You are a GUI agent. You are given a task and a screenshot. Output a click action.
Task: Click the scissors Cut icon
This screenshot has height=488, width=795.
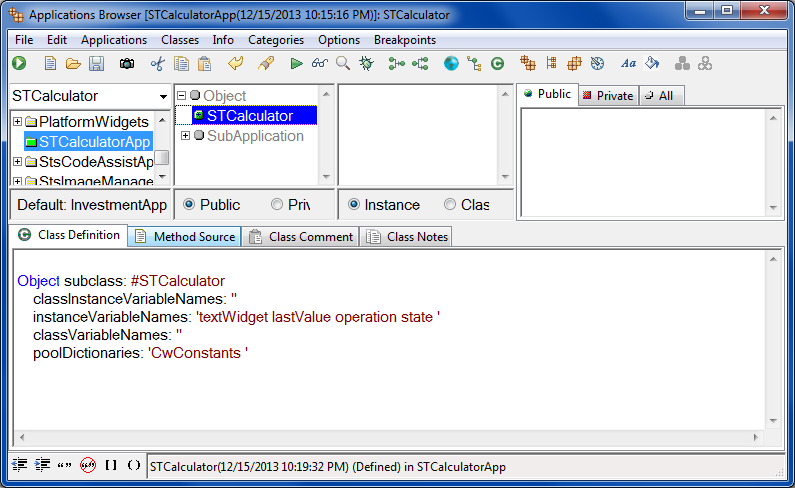[x=157, y=64]
